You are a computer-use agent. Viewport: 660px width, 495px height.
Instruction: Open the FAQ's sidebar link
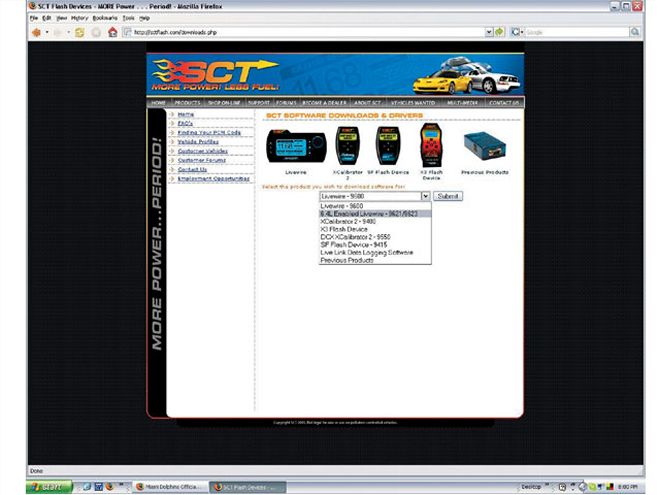point(185,123)
